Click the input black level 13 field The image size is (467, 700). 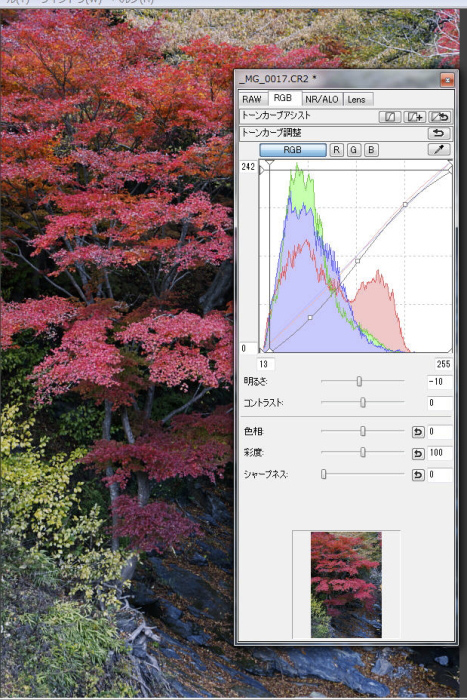[x=266, y=364]
